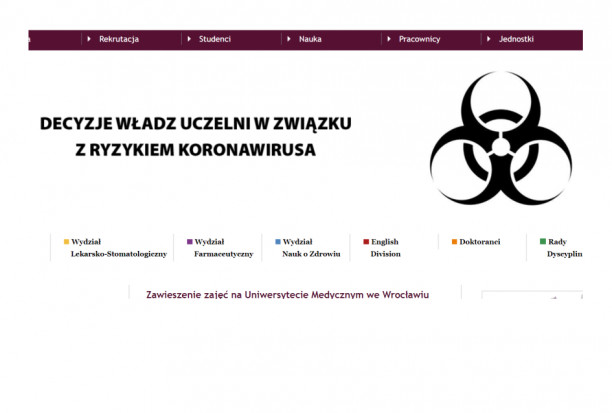This screenshot has height=413, width=612.
Task: Expand the arrow next to Nauka
Action: tap(289, 39)
